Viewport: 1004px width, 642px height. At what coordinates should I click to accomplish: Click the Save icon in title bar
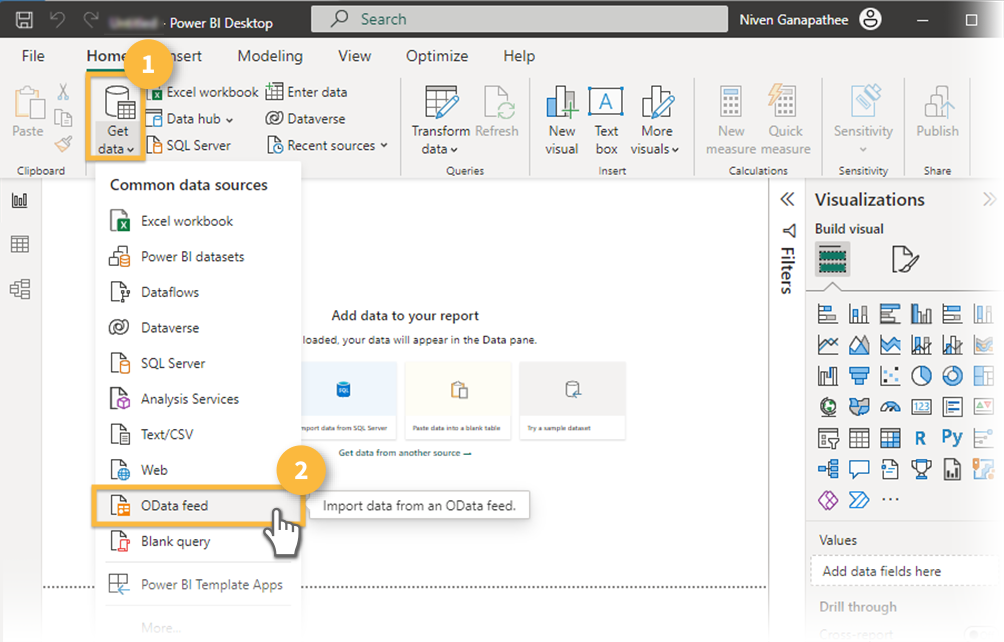point(24,20)
